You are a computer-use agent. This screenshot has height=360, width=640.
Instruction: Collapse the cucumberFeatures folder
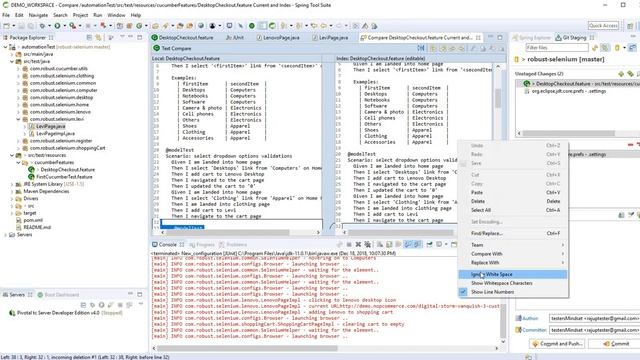(18, 162)
